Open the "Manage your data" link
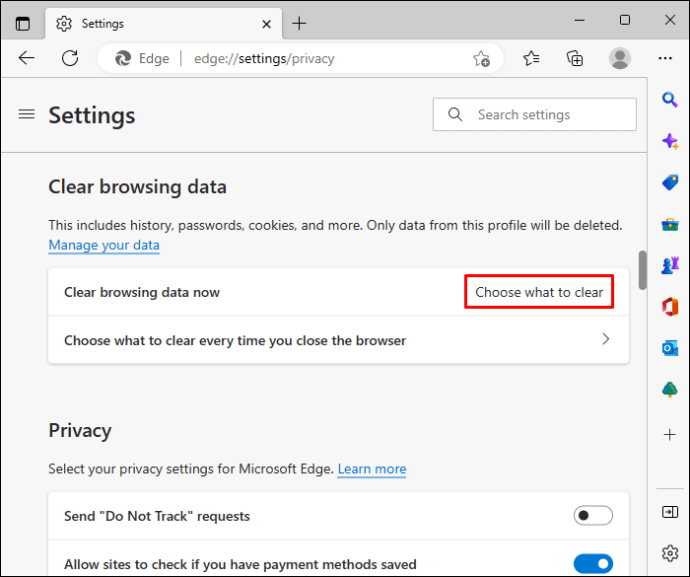 (104, 245)
